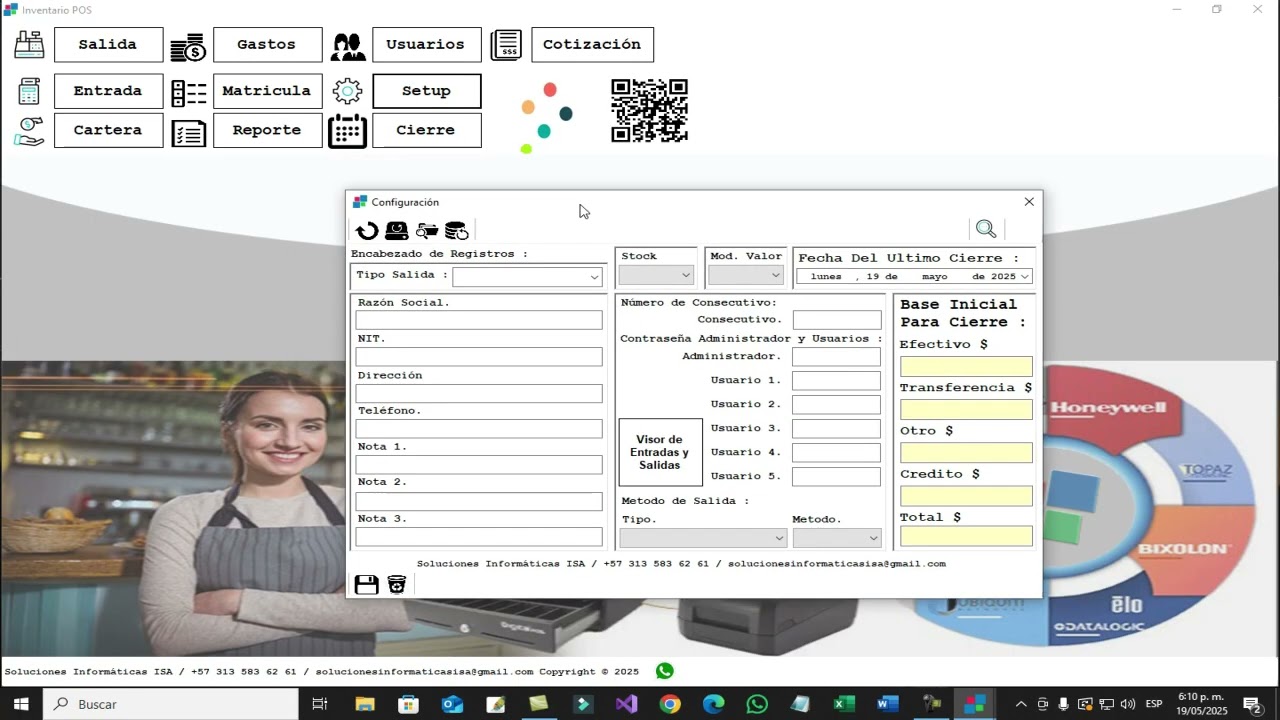This screenshot has height=720, width=1280.
Task: Click the green WhatsApp icon in footer
Action: click(665, 671)
